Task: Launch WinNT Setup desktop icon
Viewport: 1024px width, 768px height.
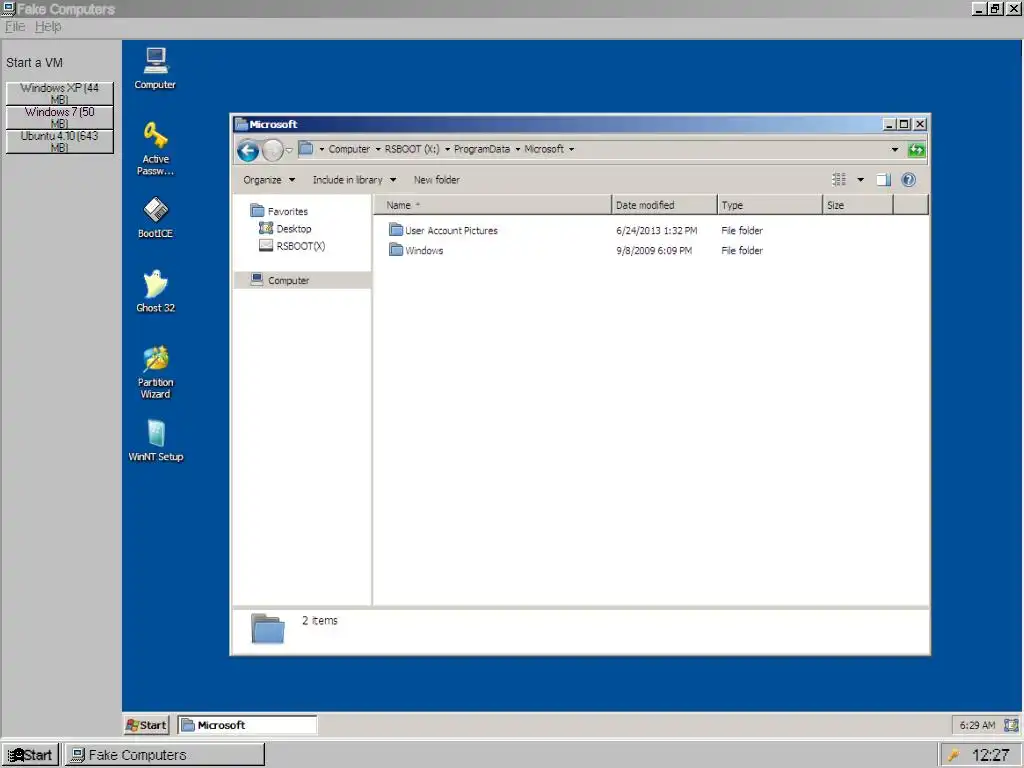Action: pos(155,440)
